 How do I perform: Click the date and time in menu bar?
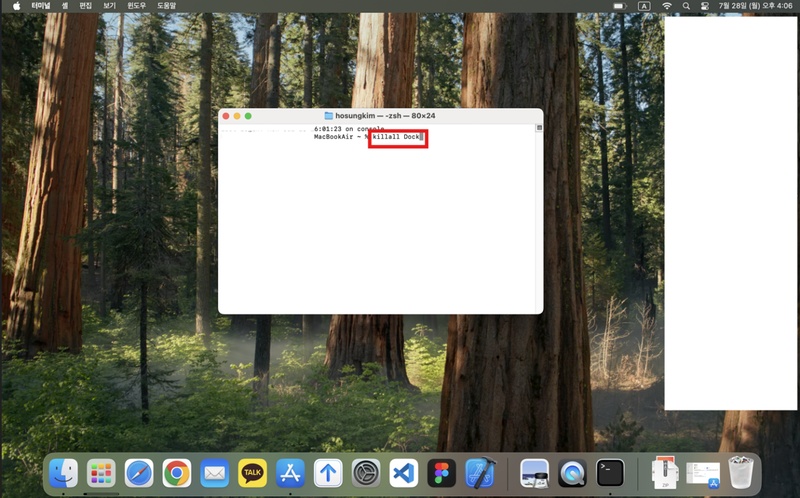[x=755, y=6]
